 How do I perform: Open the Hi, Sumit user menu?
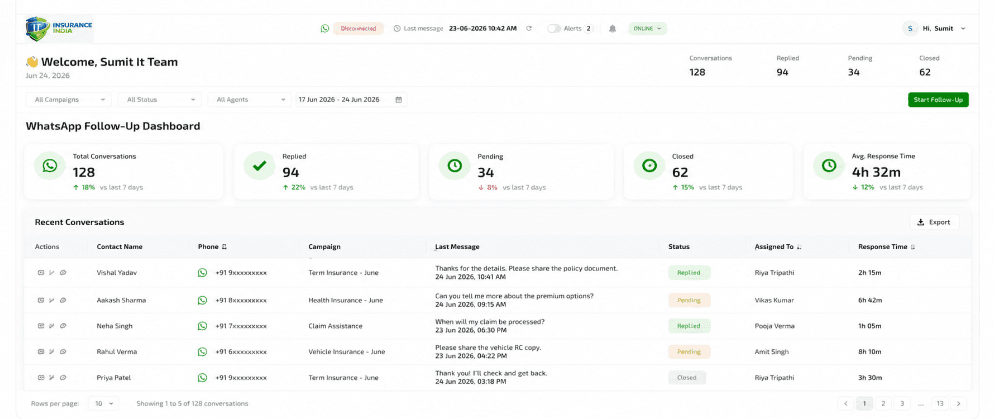coord(934,29)
